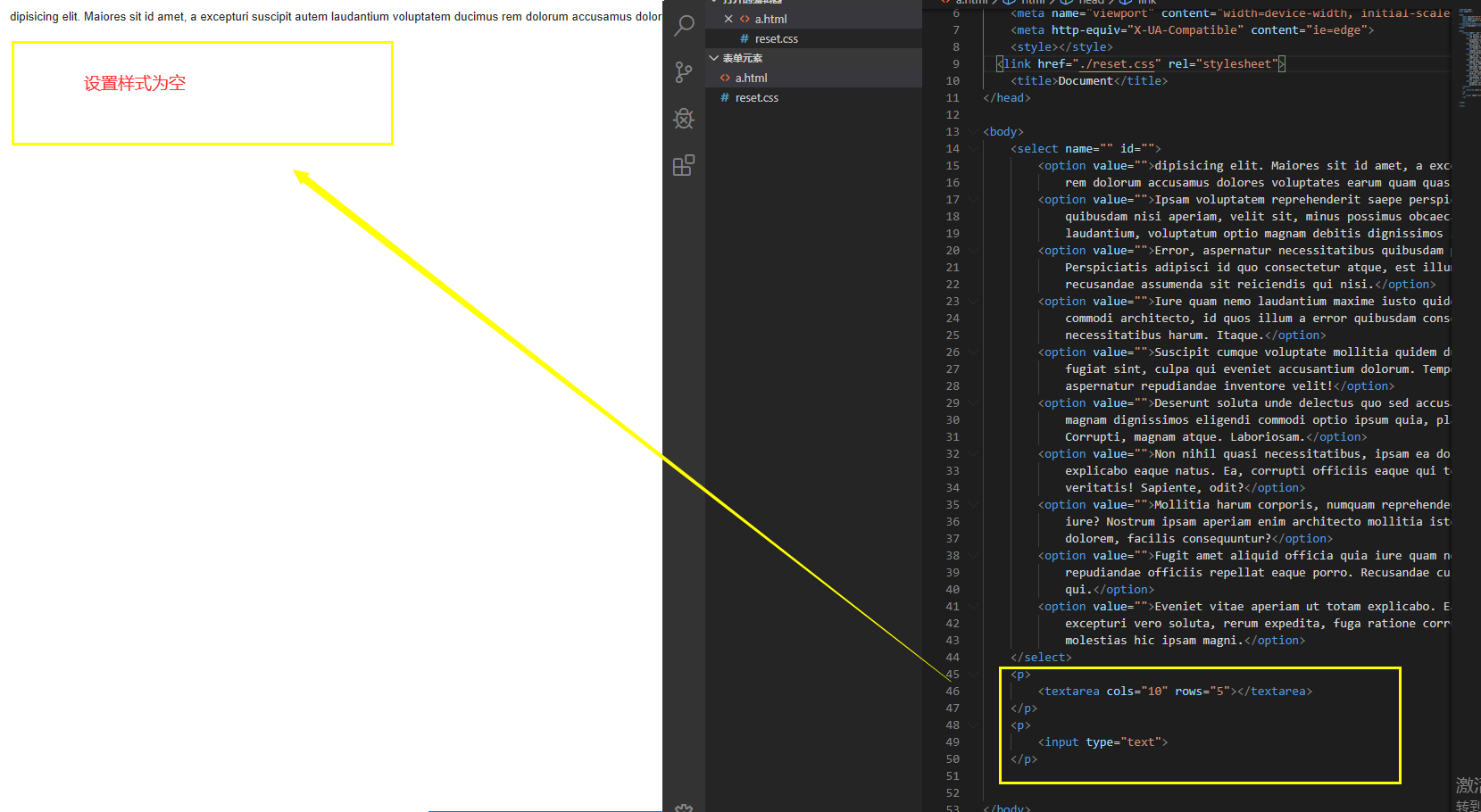
Task: Open the Source Control view
Action: [684, 72]
